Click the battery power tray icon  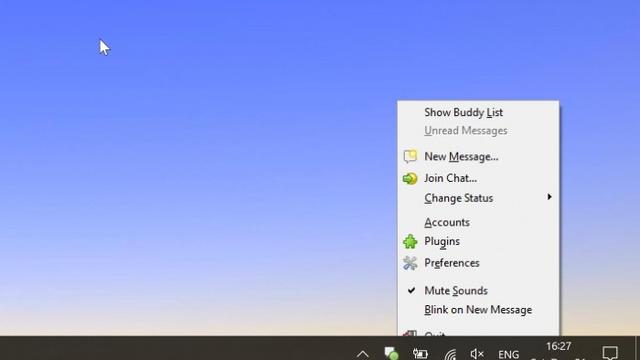[420, 354]
